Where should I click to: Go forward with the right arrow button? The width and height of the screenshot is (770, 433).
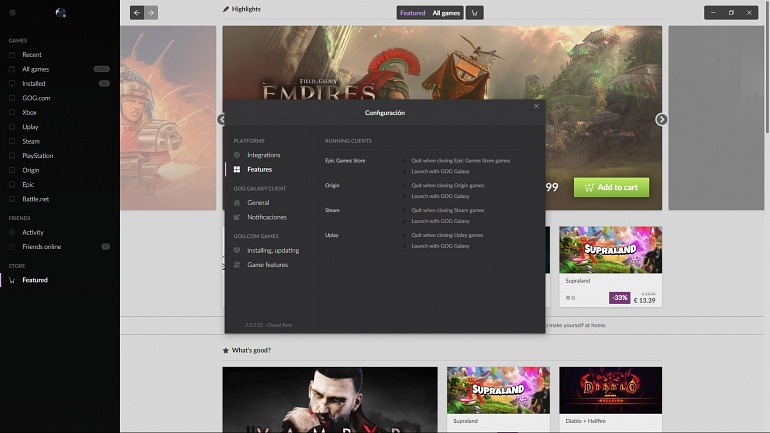tap(151, 13)
